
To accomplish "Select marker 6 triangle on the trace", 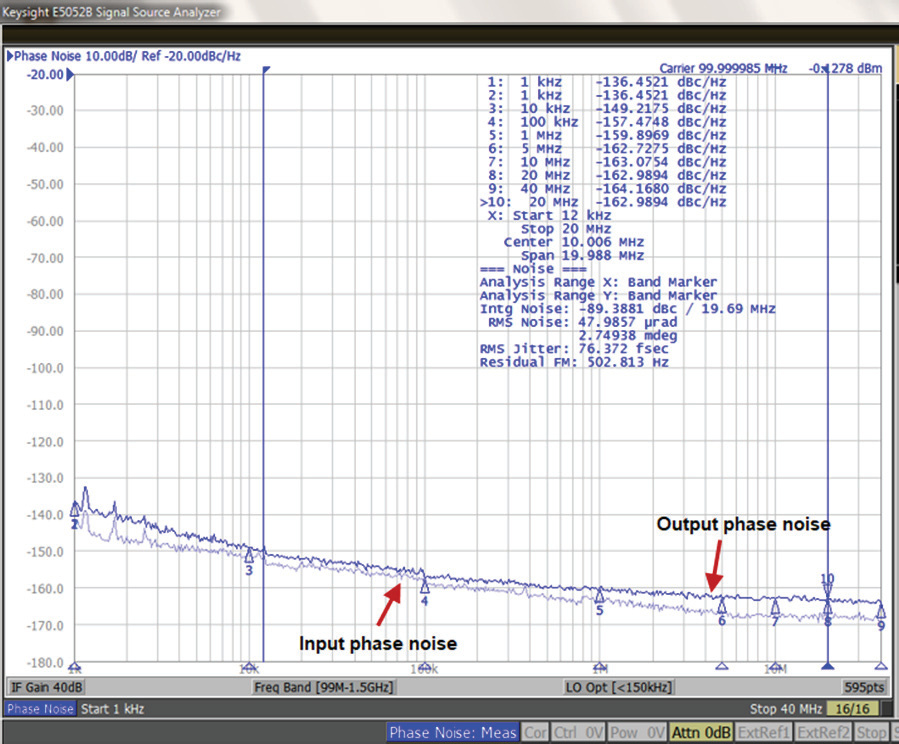I will (721, 606).
